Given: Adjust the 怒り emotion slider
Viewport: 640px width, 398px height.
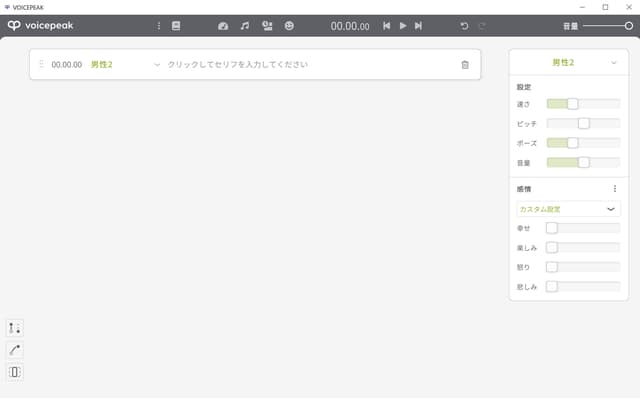Looking at the screenshot, I should click(583, 267).
